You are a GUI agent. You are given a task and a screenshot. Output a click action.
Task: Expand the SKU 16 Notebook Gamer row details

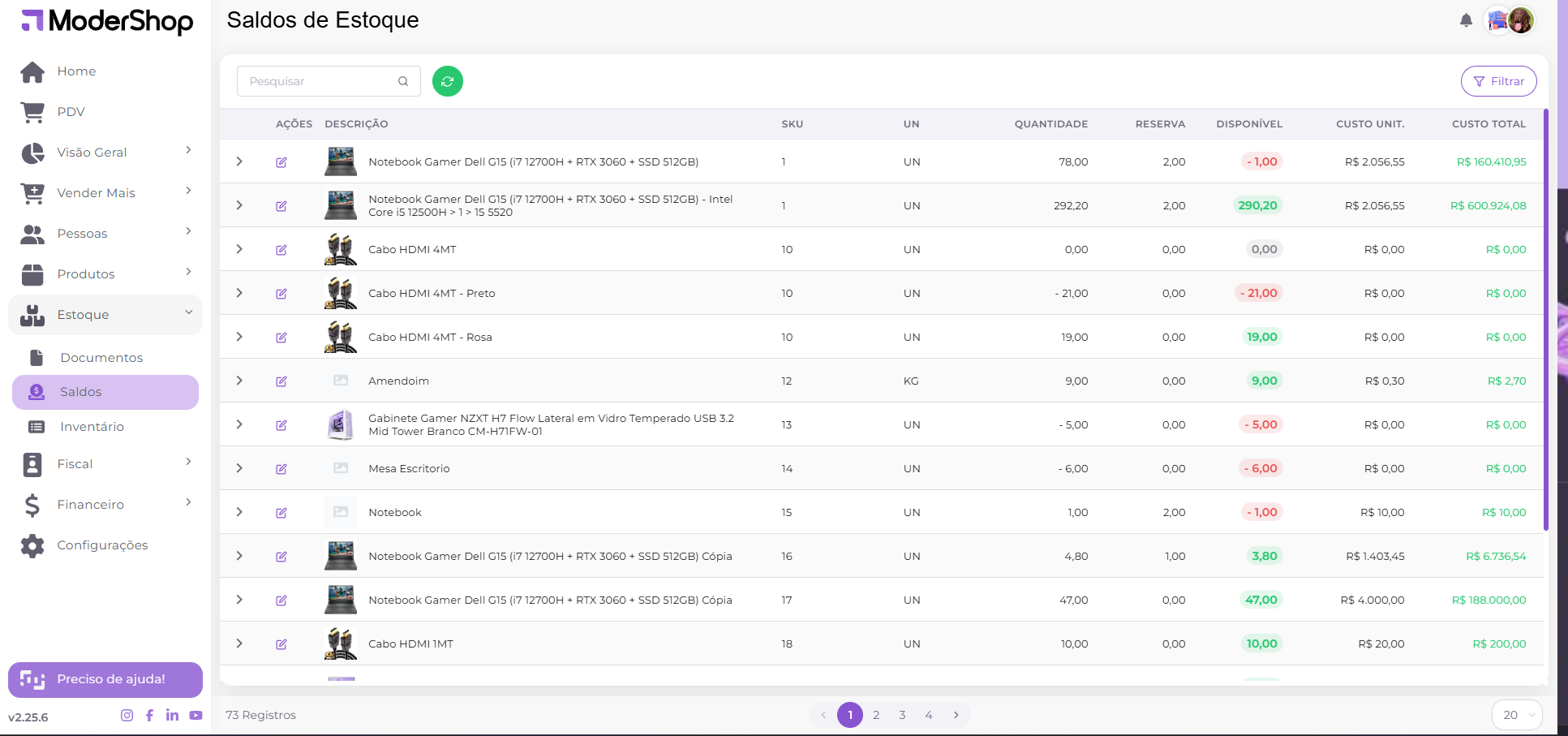pos(239,556)
